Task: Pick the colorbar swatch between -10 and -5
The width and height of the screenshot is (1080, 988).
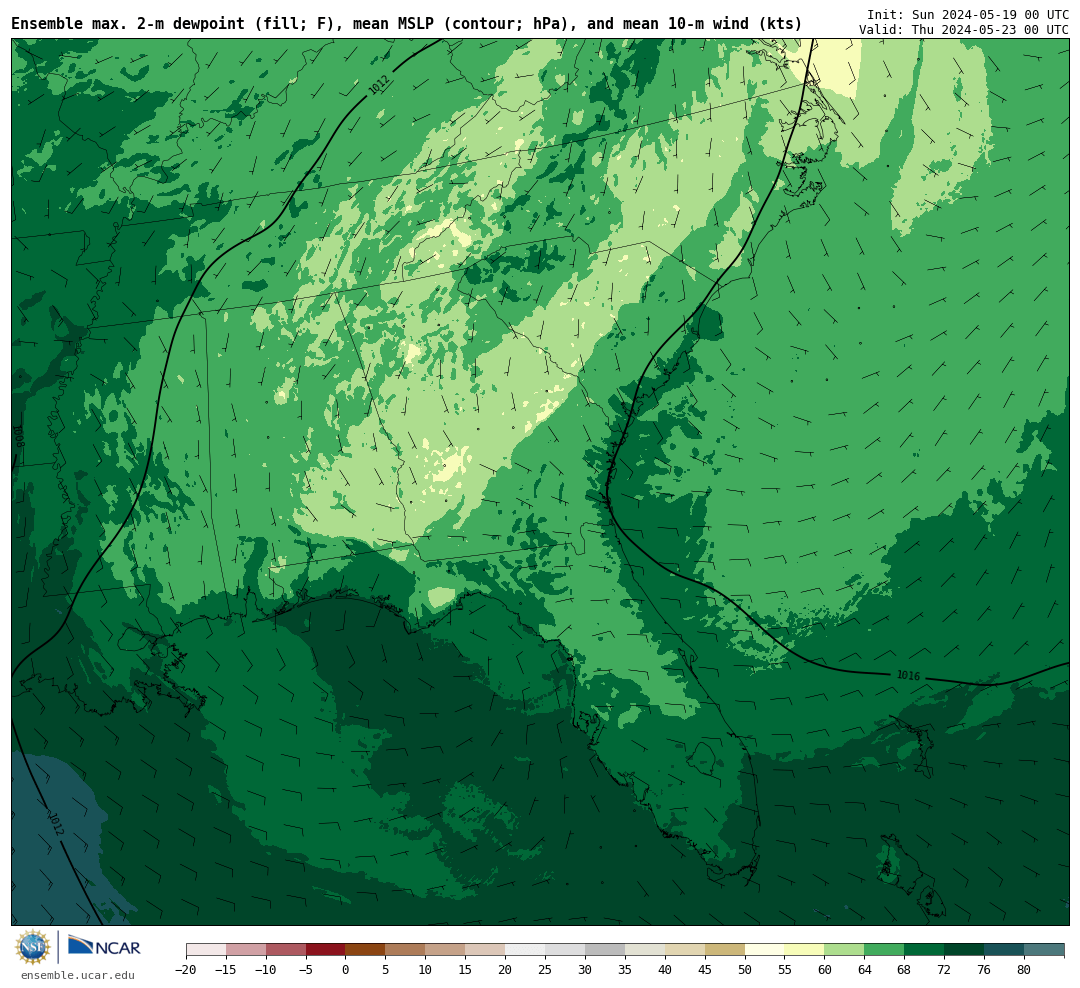Action: pos(286,950)
